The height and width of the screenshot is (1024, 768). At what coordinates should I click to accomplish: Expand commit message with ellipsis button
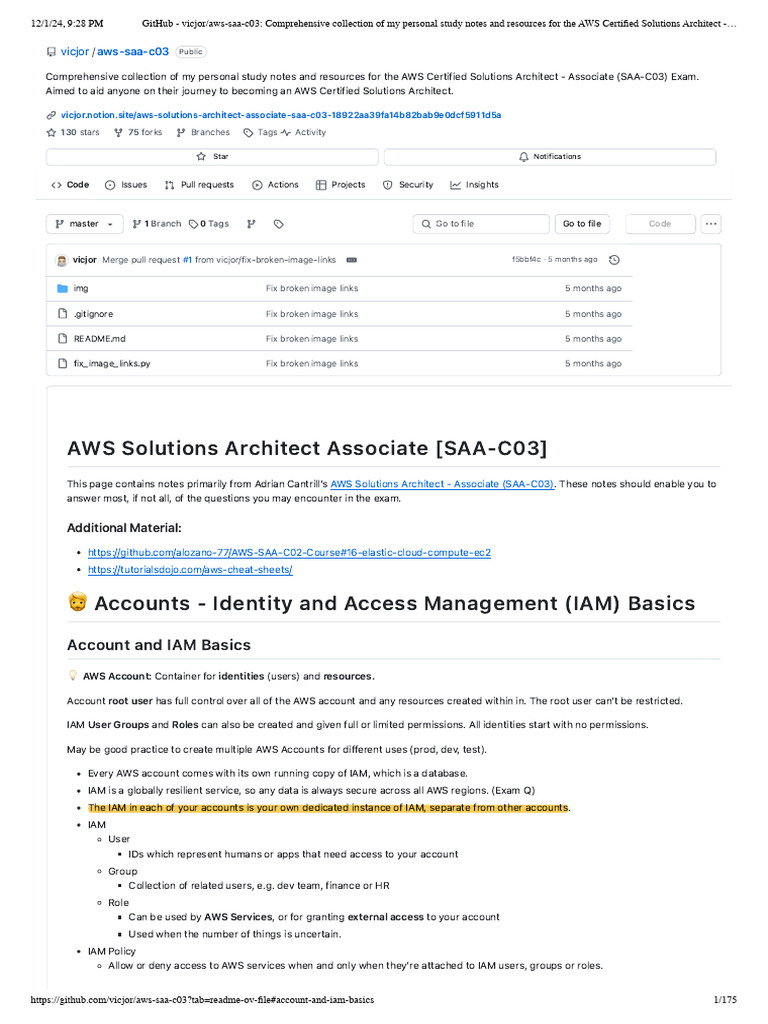click(351, 260)
